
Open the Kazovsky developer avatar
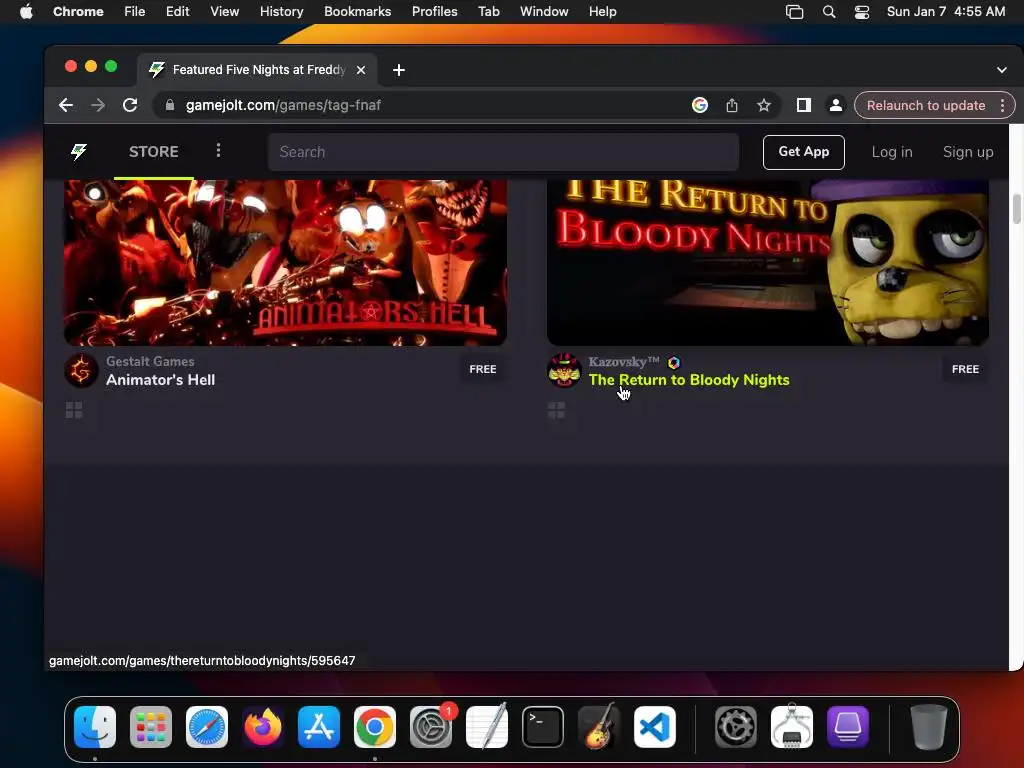(564, 370)
